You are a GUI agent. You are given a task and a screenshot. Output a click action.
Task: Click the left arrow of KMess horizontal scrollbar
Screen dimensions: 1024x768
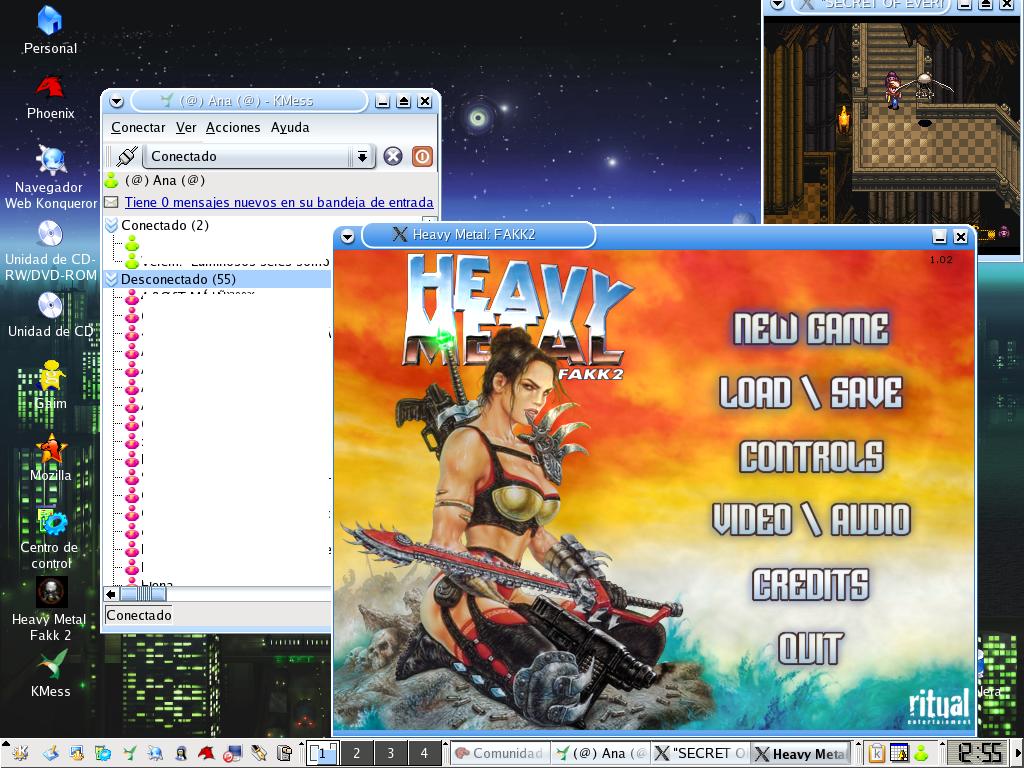click(111, 594)
